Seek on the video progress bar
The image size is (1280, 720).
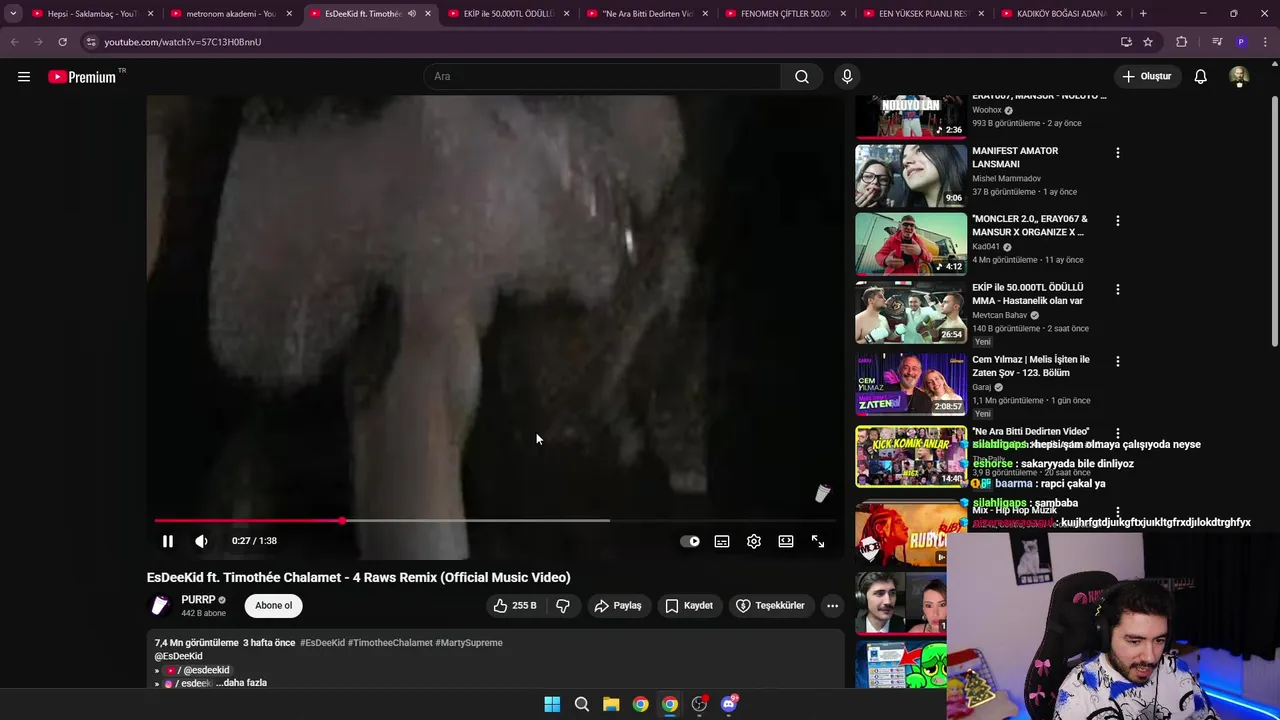tap(496, 520)
